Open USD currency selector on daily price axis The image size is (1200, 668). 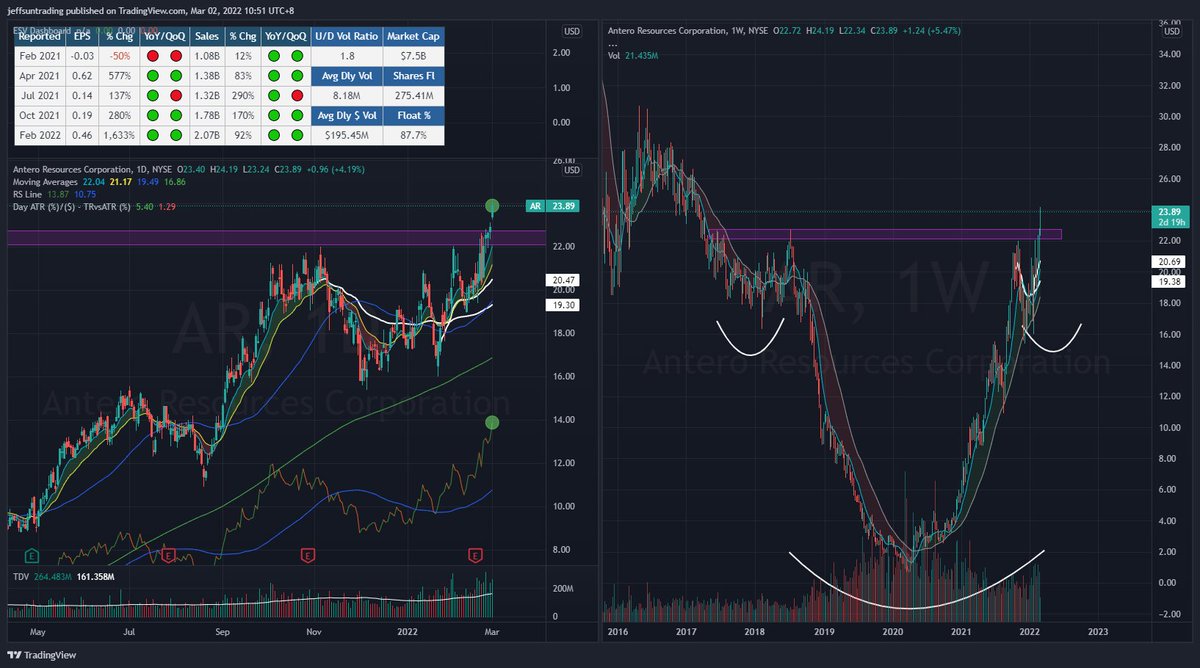pyautogui.click(x=572, y=170)
